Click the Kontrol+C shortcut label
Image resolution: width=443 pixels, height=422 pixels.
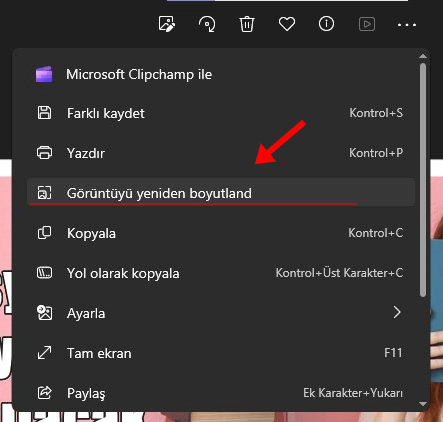(x=376, y=233)
